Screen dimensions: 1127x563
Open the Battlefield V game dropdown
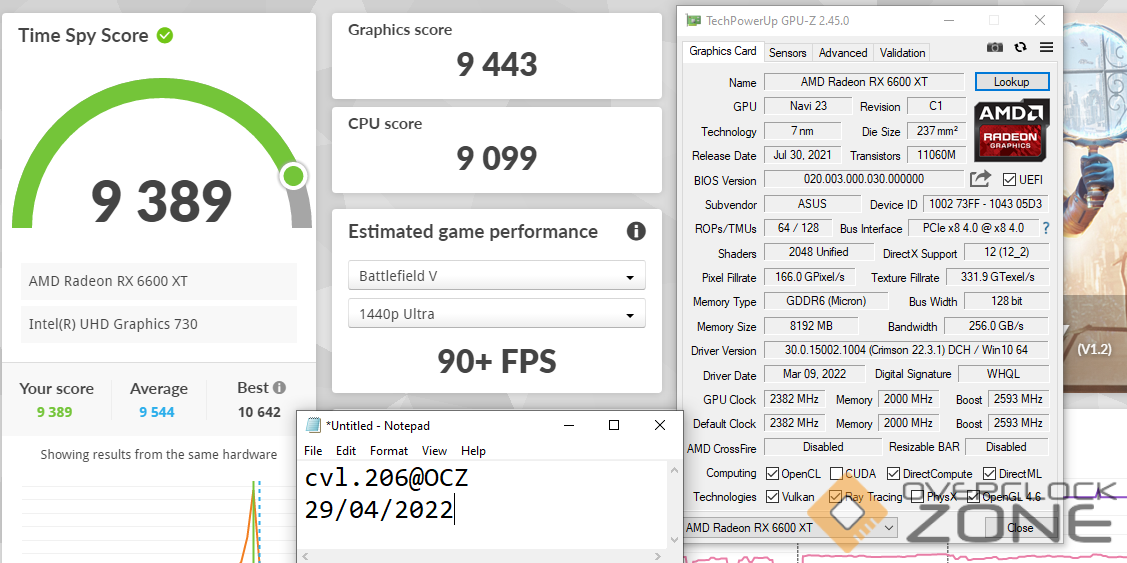[x=496, y=275]
